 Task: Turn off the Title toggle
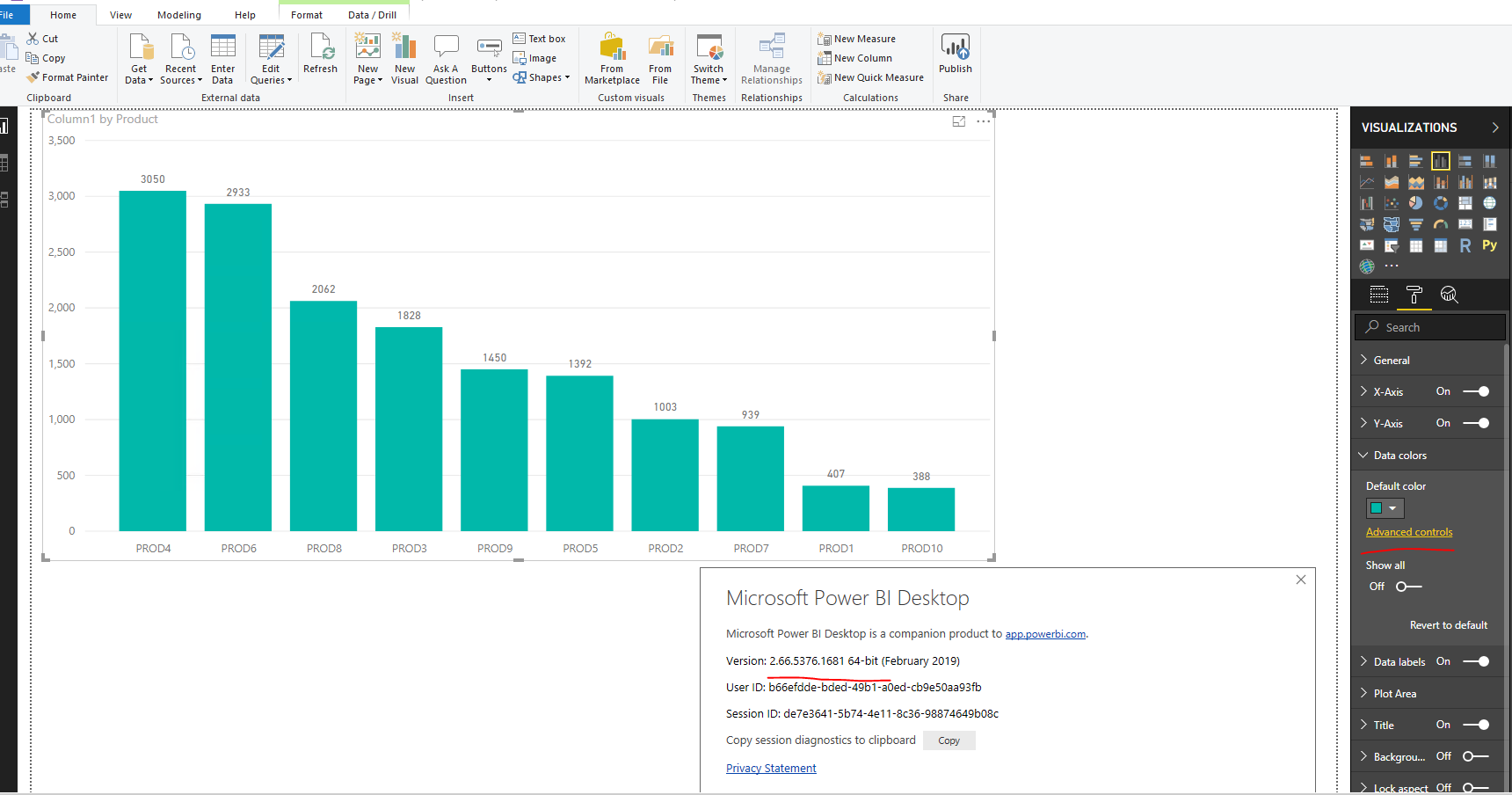1476,725
